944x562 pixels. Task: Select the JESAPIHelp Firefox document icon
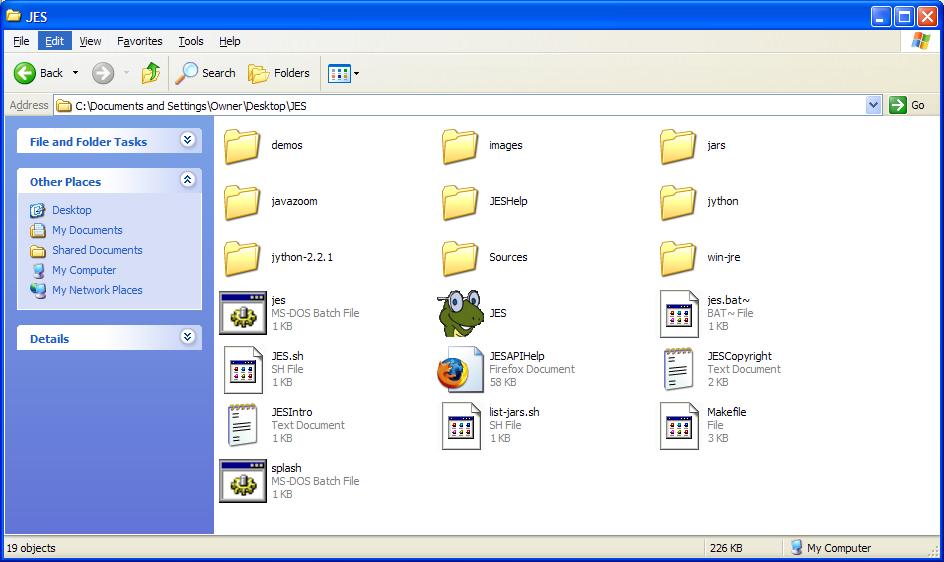(460, 370)
